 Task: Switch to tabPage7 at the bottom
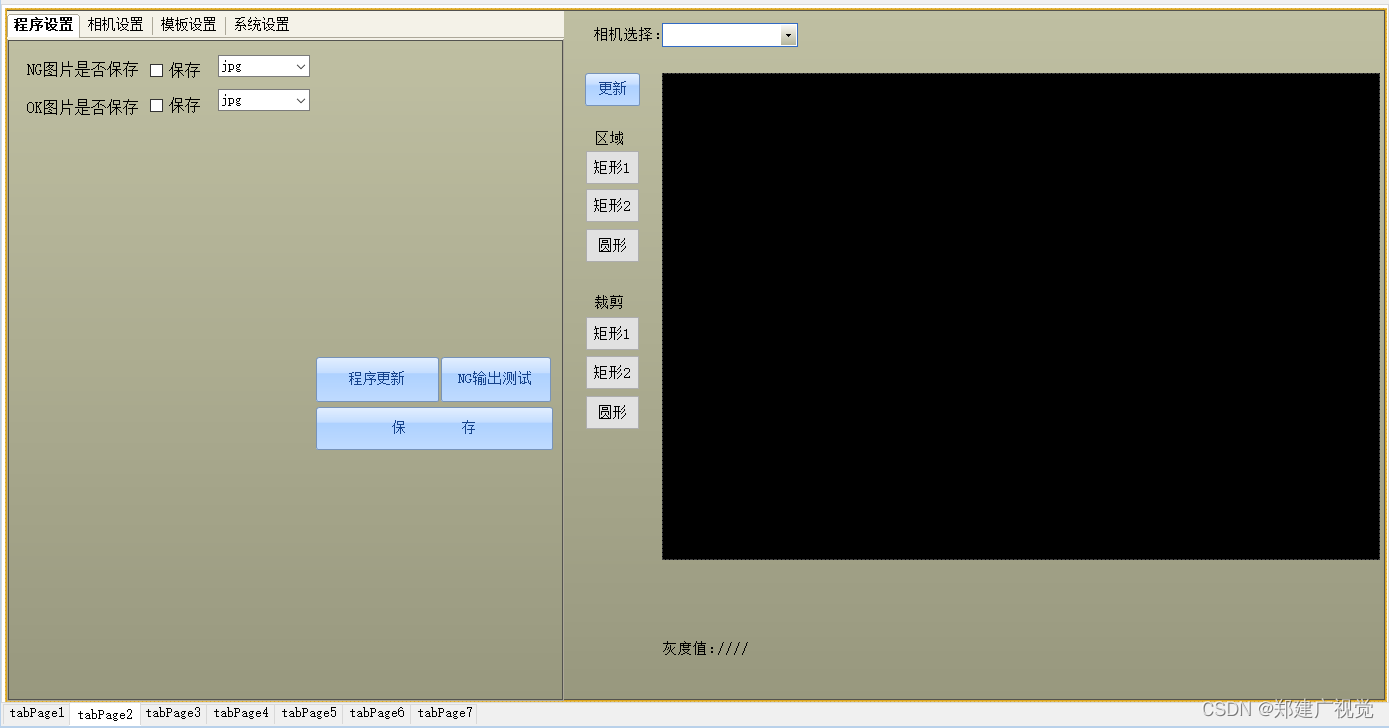[x=445, y=713]
